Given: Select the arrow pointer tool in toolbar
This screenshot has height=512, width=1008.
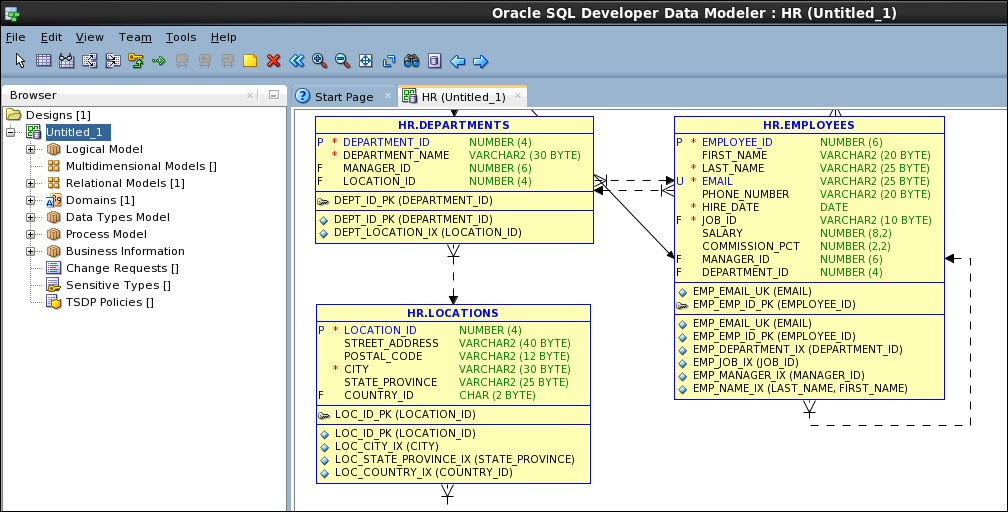Looking at the screenshot, I should [x=20, y=61].
